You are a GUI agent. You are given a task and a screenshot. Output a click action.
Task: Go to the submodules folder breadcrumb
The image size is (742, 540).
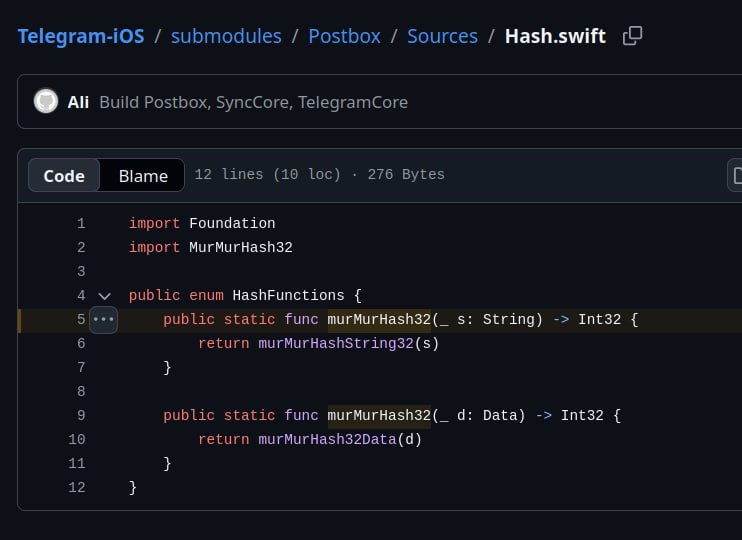click(x=226, y=36)
